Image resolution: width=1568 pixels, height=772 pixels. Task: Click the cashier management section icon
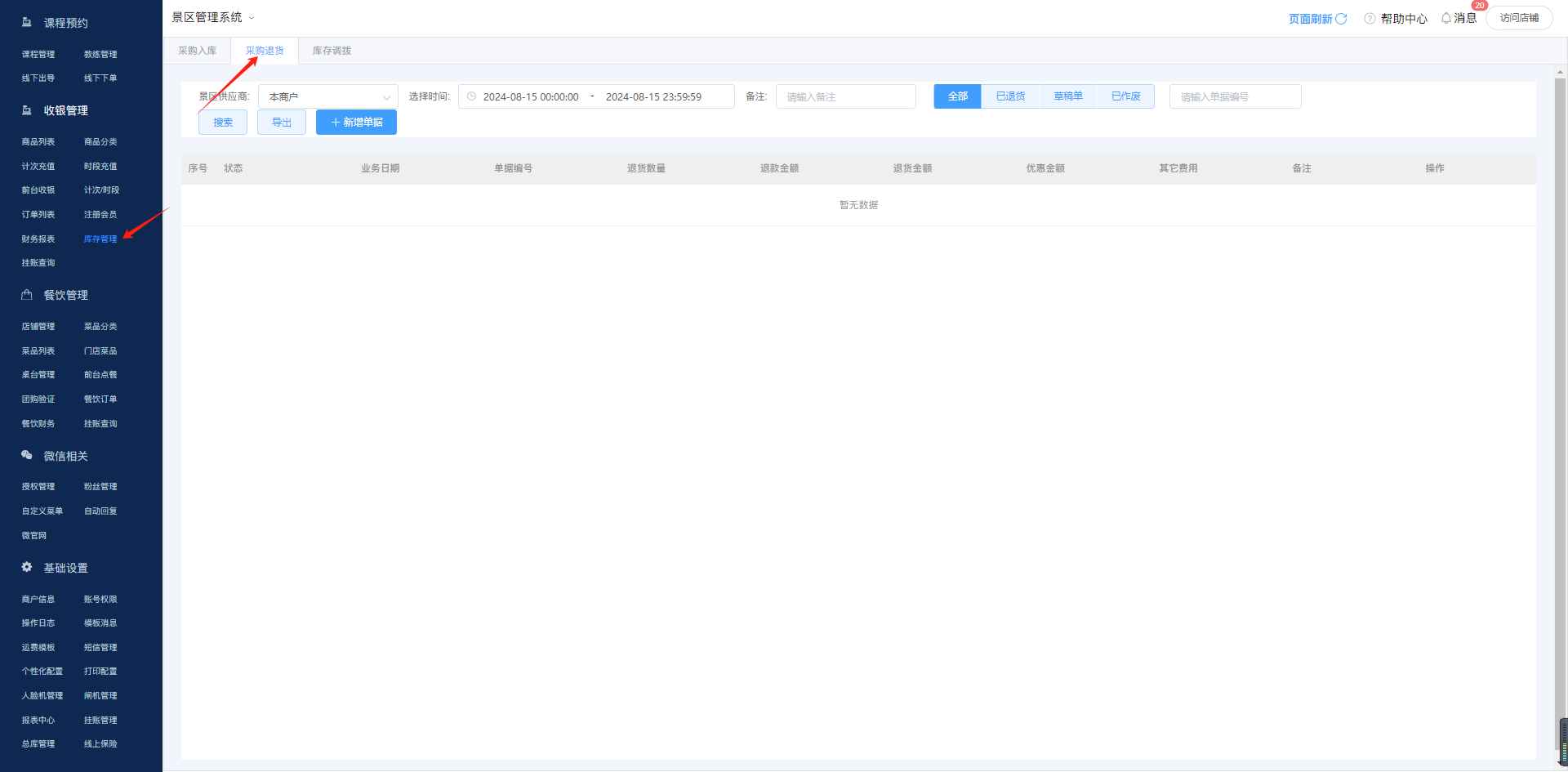point(27,110)
